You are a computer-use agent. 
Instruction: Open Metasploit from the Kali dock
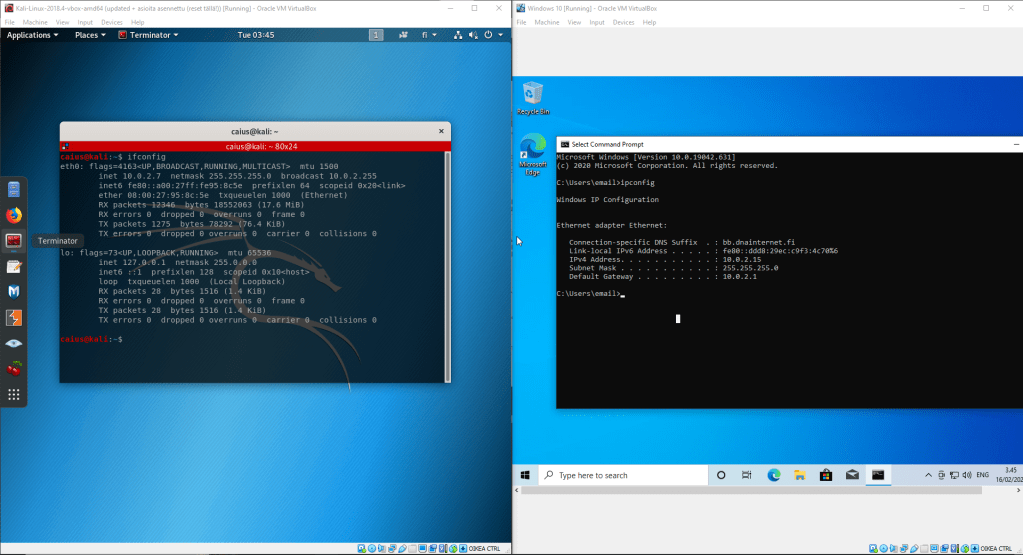pyautogui.click(x=14, y=292)
